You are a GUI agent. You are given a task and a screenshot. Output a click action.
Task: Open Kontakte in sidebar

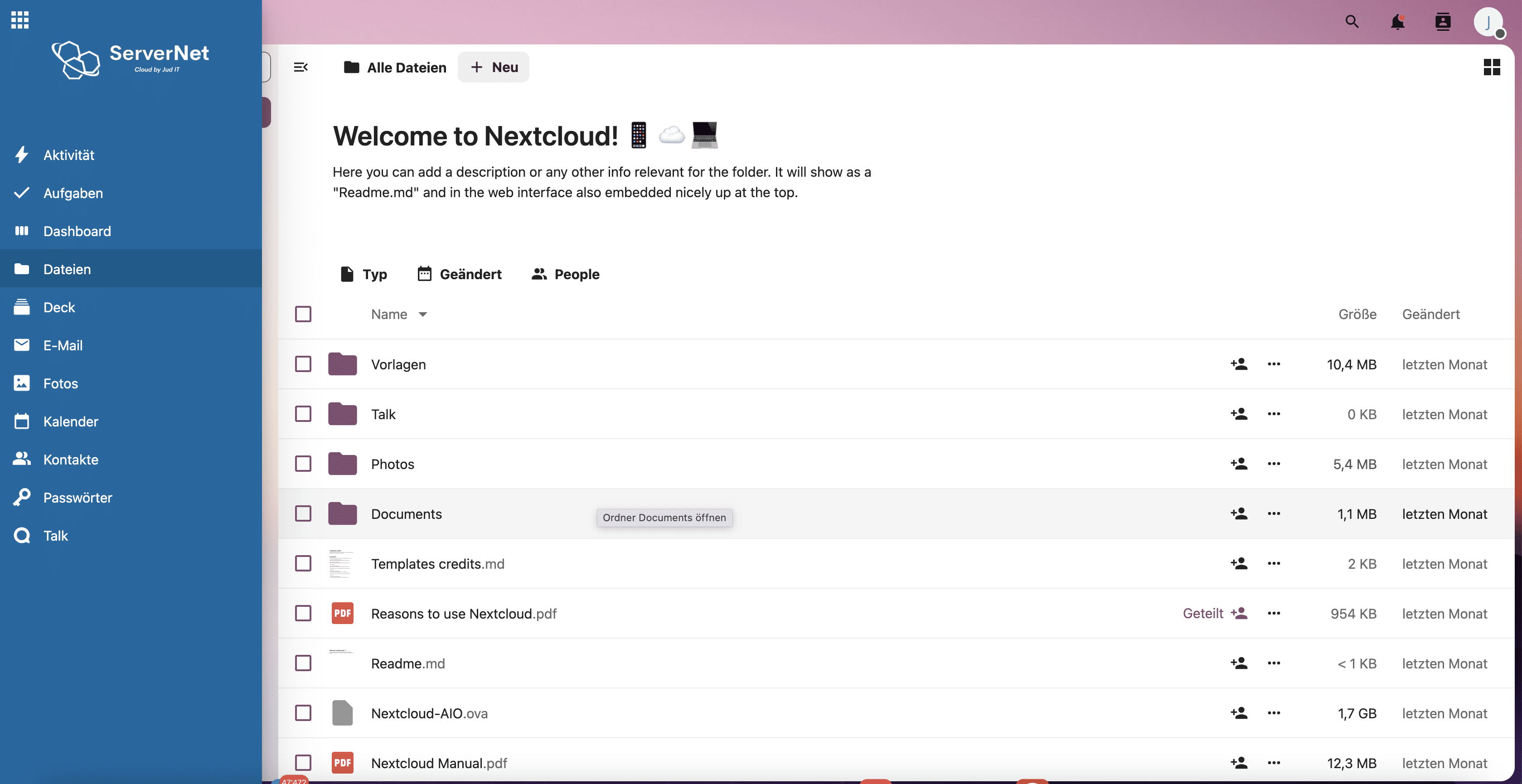tap(131, 460)
